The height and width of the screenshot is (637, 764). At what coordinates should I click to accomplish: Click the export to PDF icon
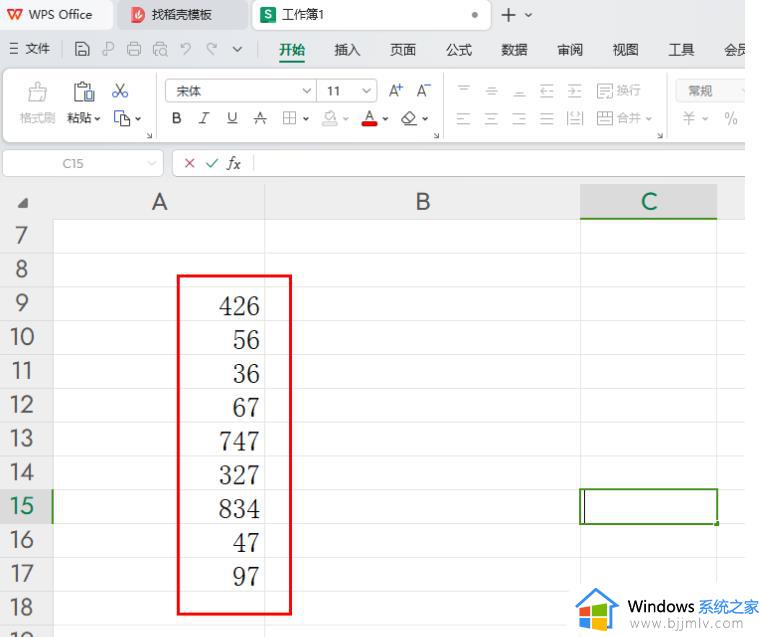tap(108, 49)
